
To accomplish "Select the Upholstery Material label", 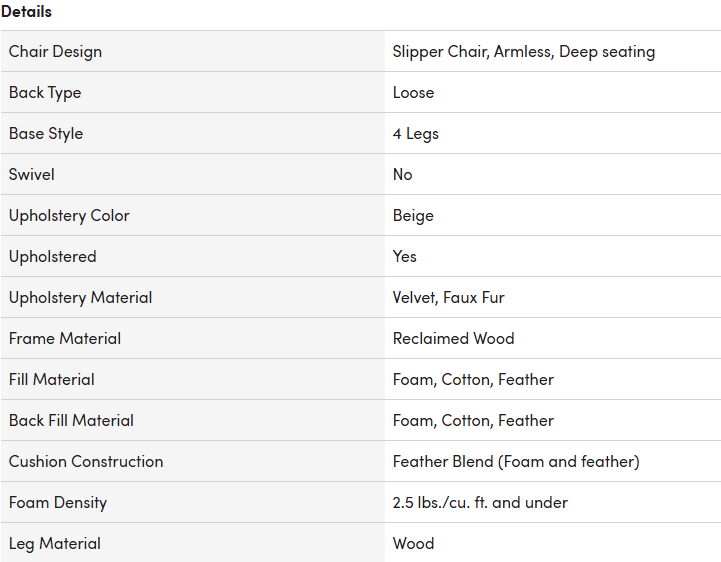I will tap(80, 297).
